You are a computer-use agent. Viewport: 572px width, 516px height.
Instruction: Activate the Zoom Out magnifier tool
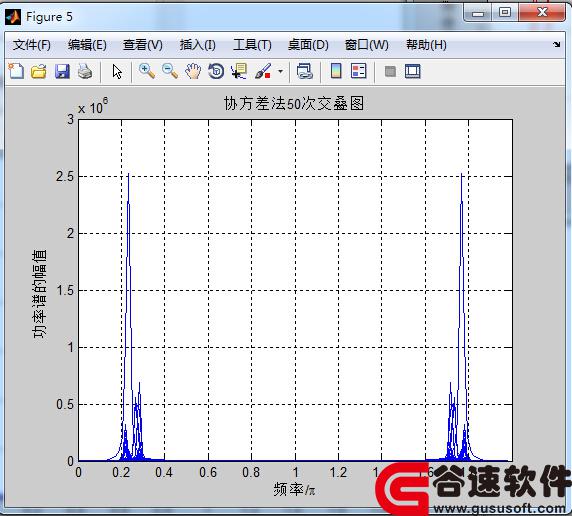170,71
